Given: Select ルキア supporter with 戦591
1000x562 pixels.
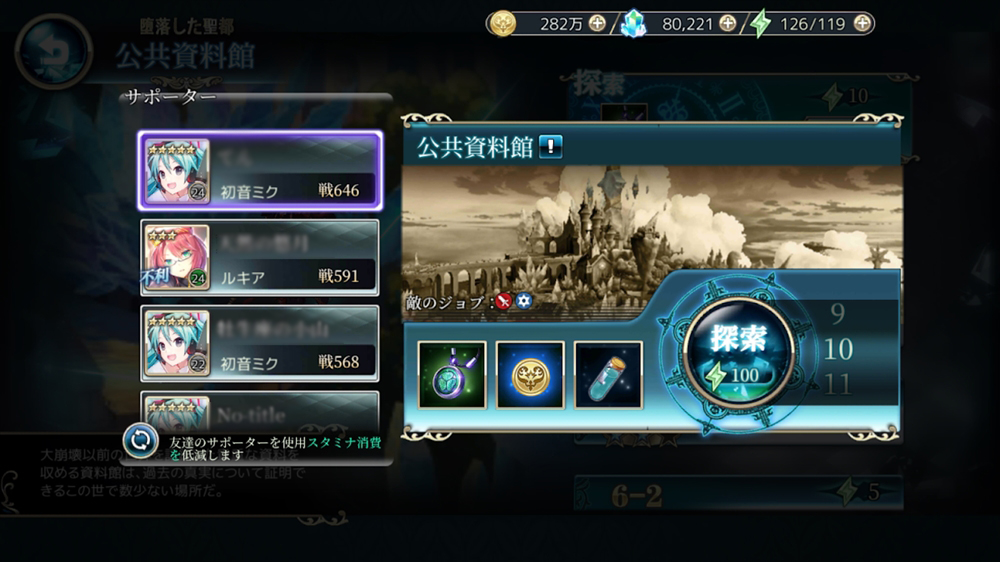Looking at the screenshot, I should coord(260,258).
